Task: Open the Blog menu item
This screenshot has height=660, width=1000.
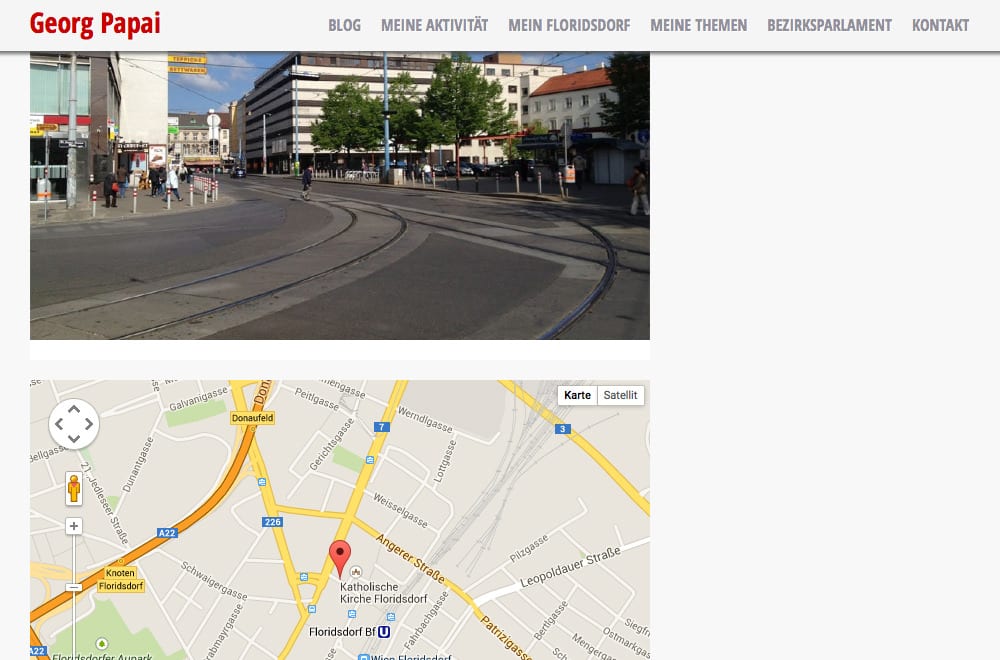Action: (x=344, y=26)
